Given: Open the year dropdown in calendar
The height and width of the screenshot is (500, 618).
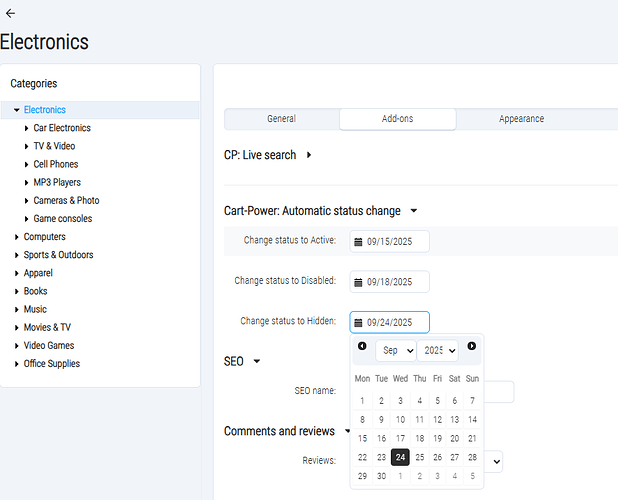Looking at the screenshot, I should coord(438,351).
